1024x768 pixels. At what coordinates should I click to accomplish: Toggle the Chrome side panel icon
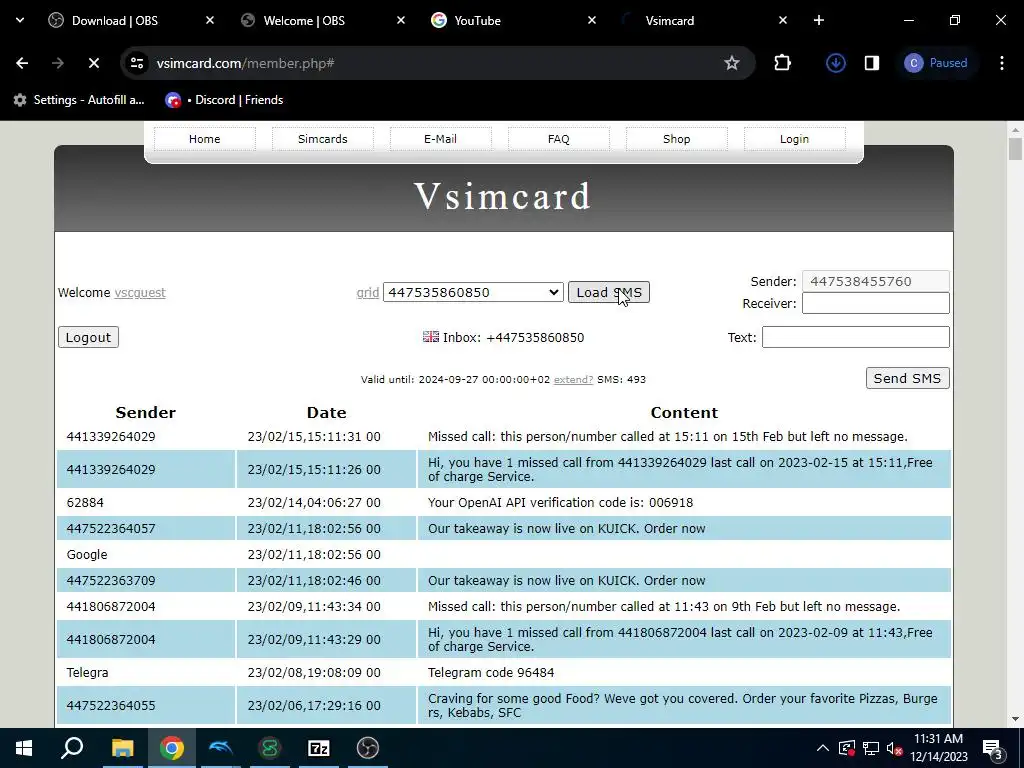pyautogui.click(x=872, y=63)
